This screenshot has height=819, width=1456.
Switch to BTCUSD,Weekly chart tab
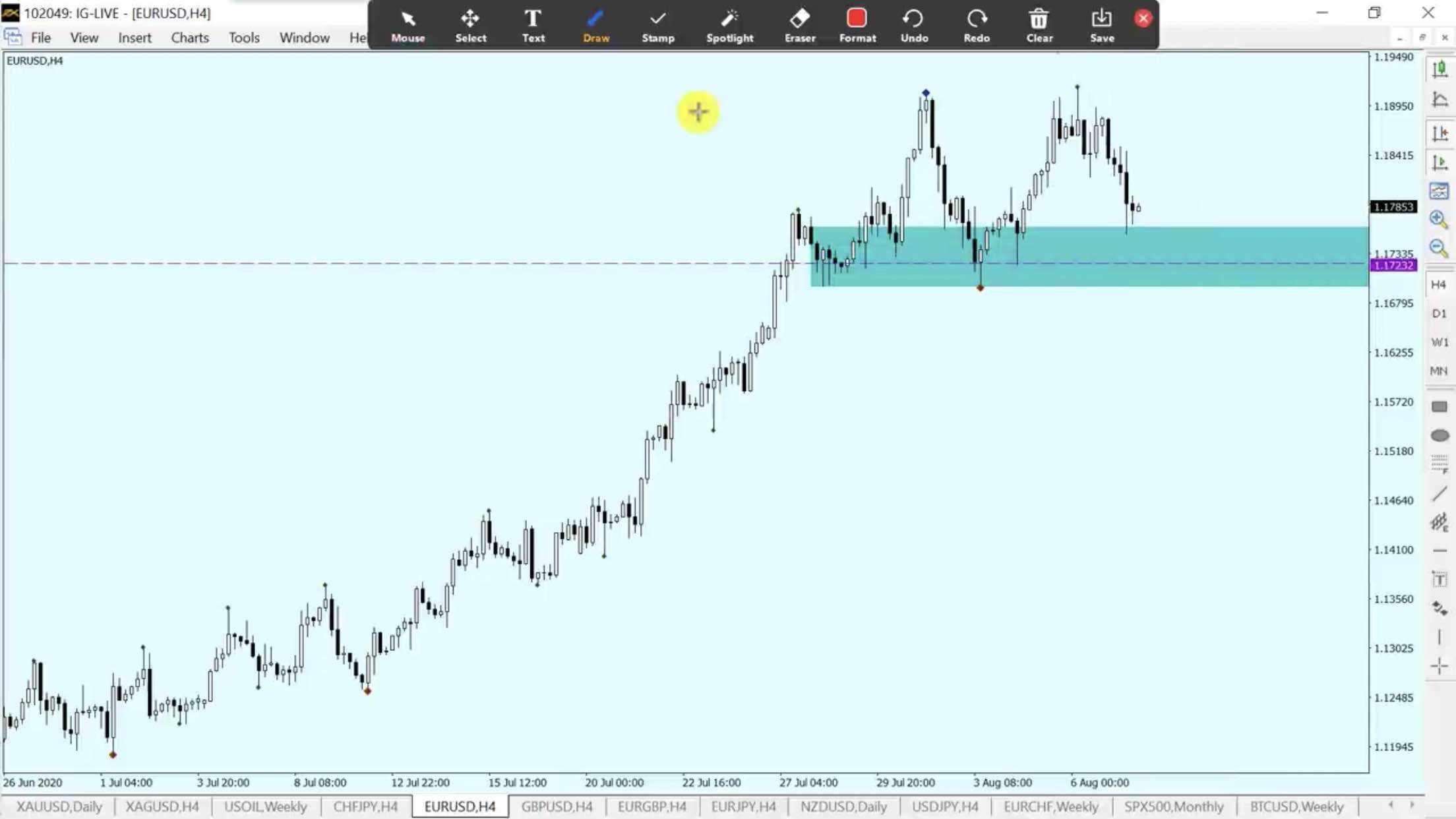1296,806
